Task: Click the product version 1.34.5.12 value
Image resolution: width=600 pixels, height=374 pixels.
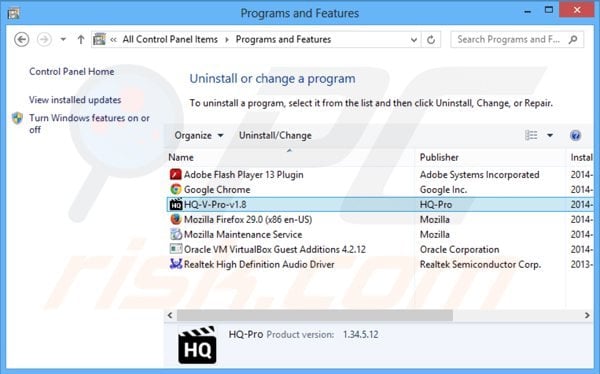Action: (x=360, y=335)
